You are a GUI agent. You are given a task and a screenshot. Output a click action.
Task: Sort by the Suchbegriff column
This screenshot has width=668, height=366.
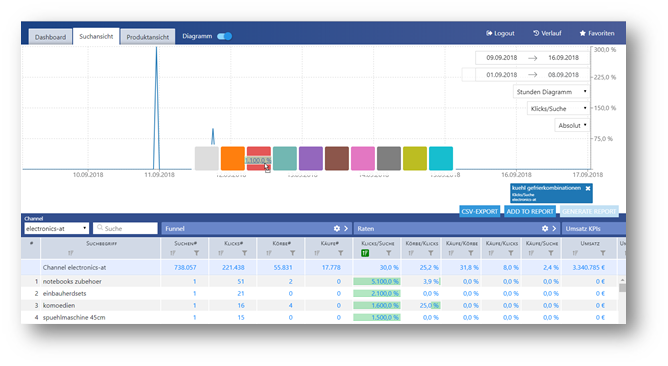coord(71,253)
